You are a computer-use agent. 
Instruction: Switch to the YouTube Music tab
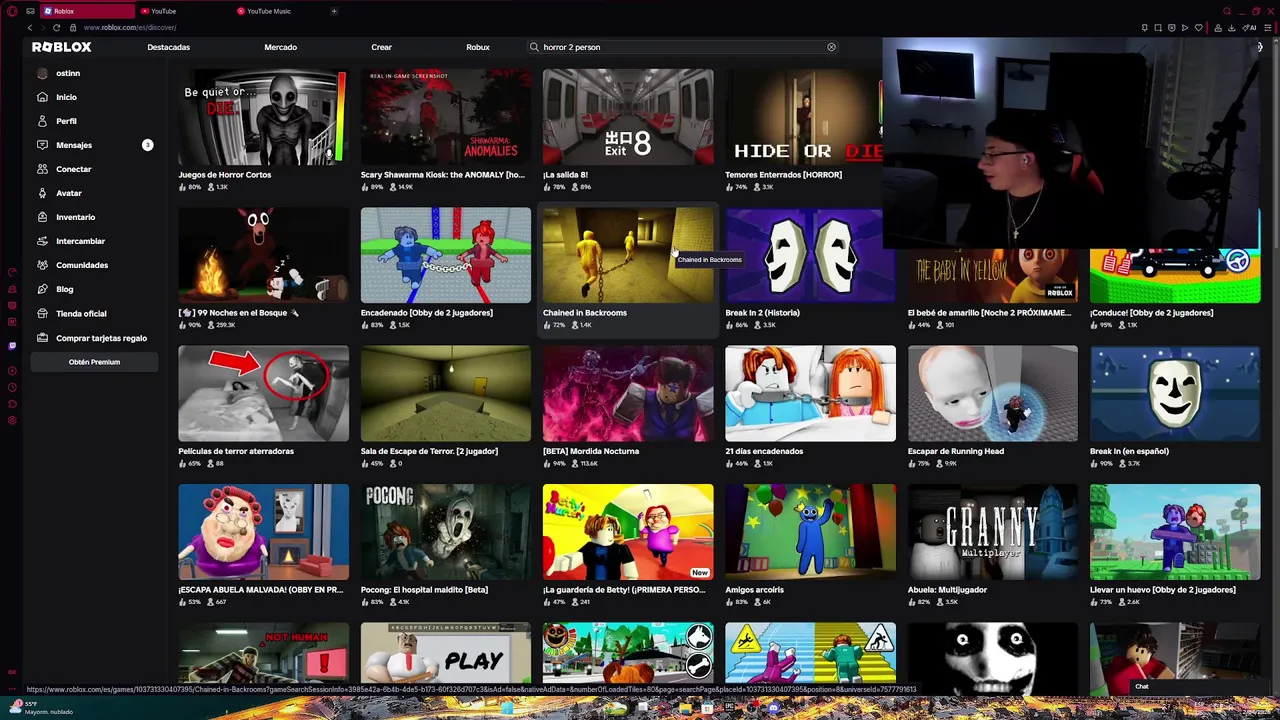[280, 11]
